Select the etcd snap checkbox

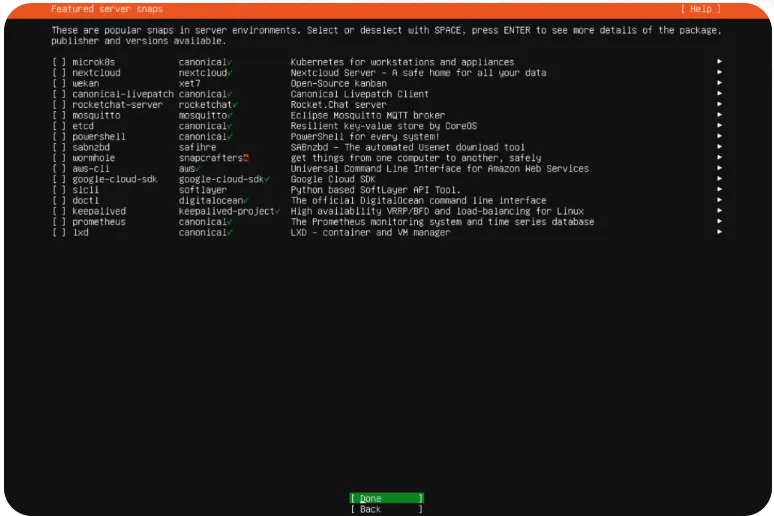tap(59, 126)
